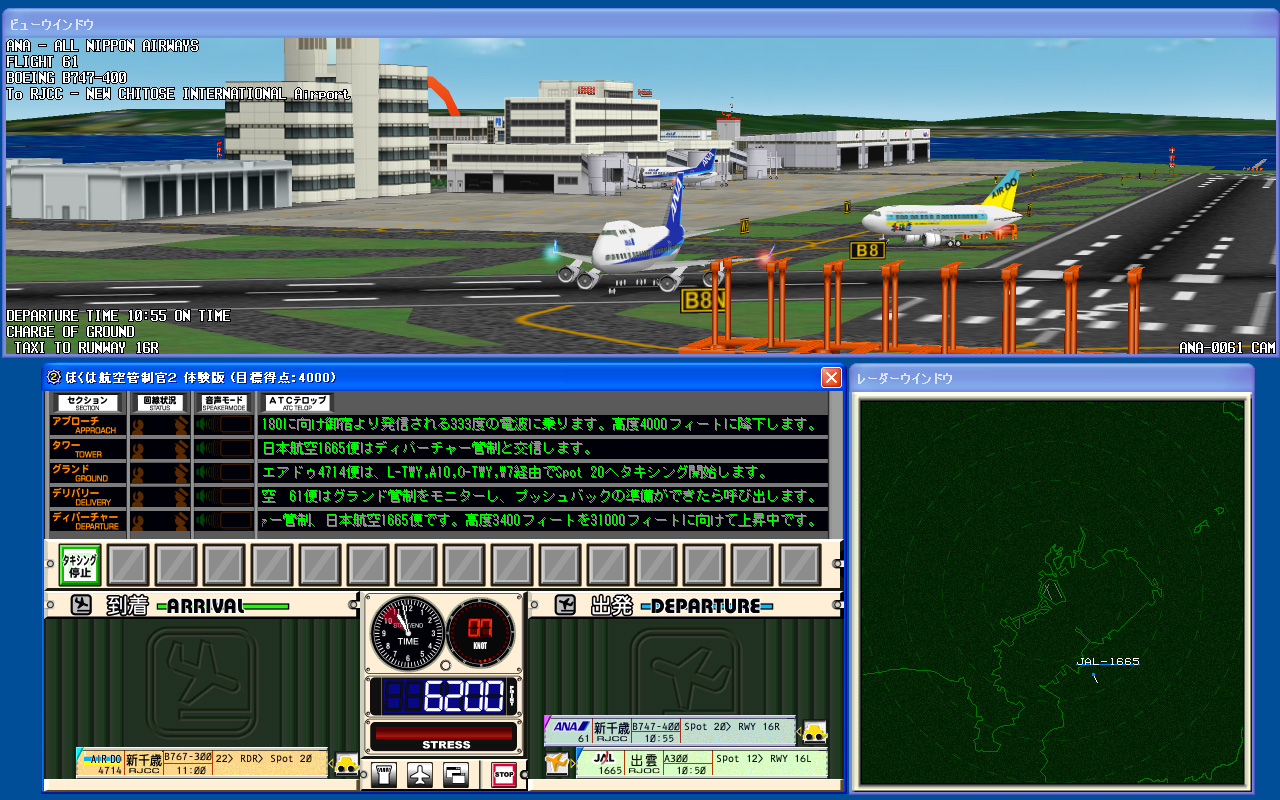Click the tower telop about 日本航空1665便
The width and height of the screenshot is (1280, 800).
(542, 448)
